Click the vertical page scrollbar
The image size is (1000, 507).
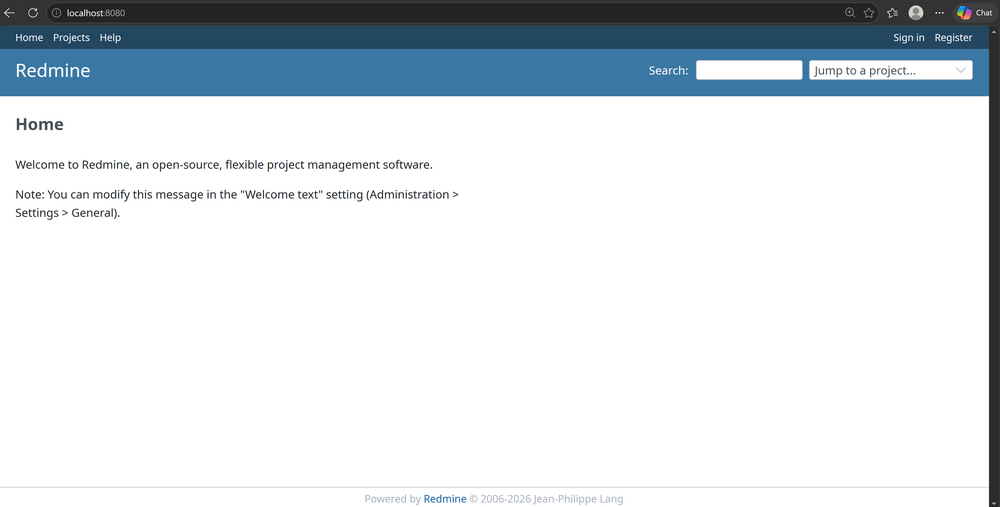pyautogui.click(x=994, y=266)
